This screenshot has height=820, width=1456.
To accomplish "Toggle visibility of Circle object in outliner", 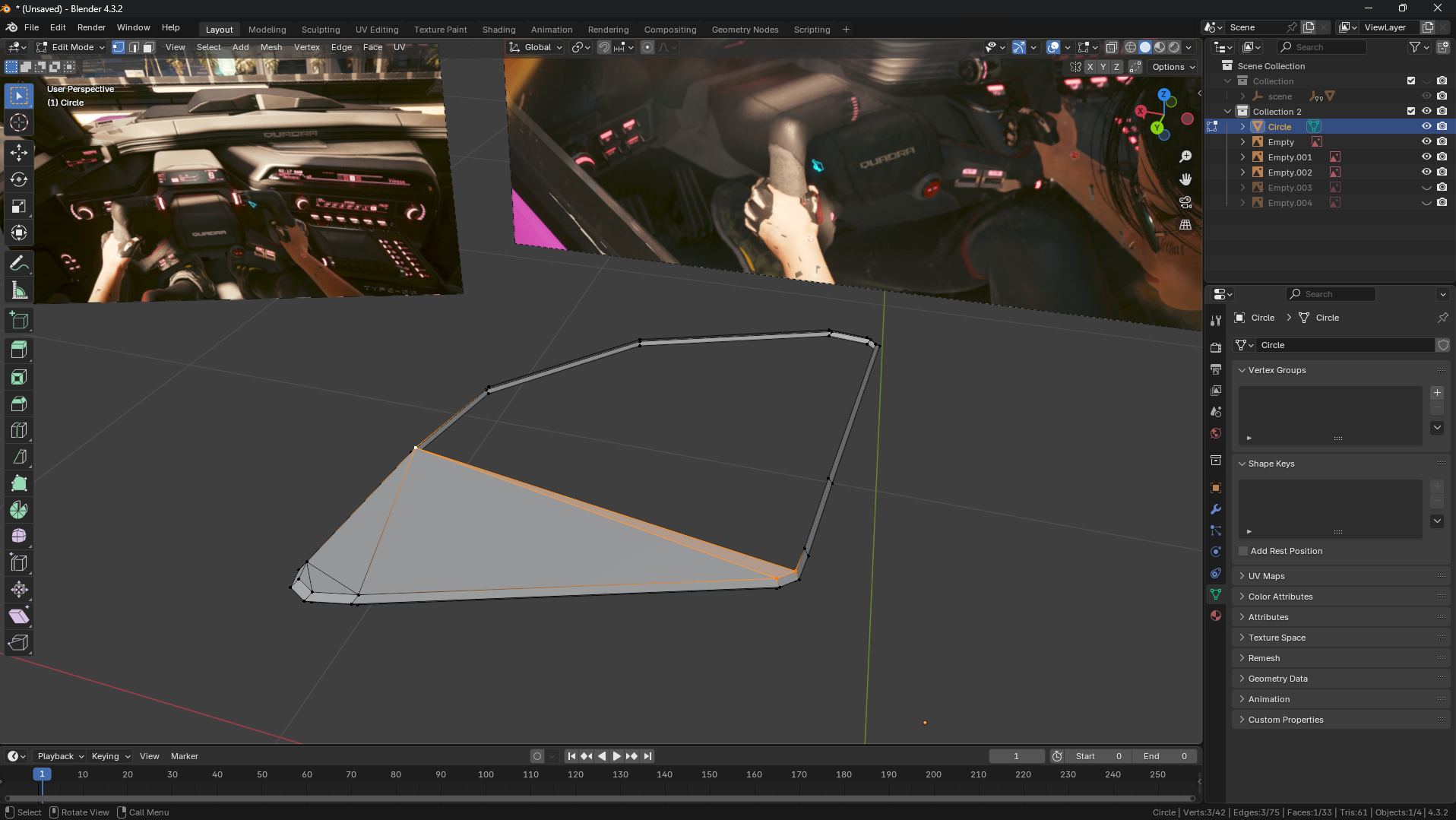I will (1426, 127).
